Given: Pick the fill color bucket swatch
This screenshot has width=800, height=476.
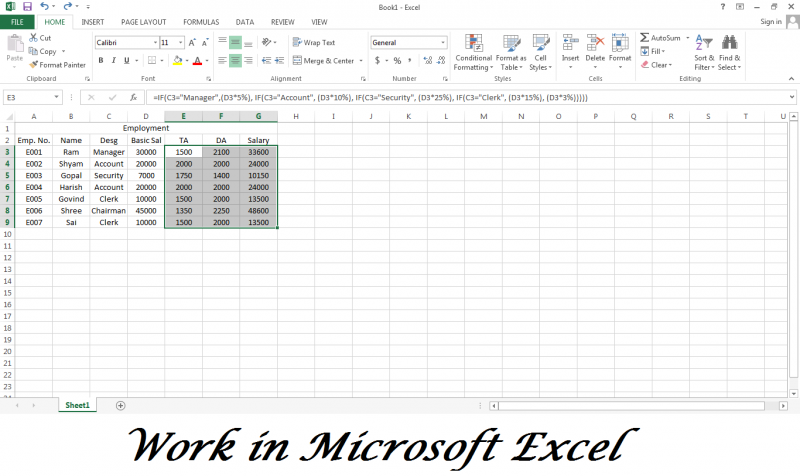Looking at the screenshot, I should click(178, 60).
